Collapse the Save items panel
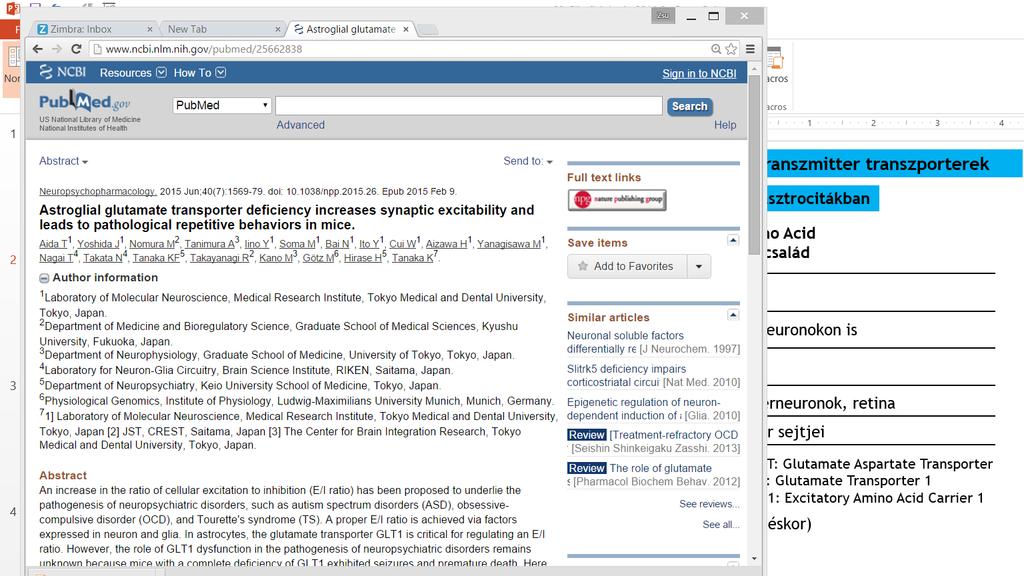Screen dimensions: 1024x576 (733, 240)
